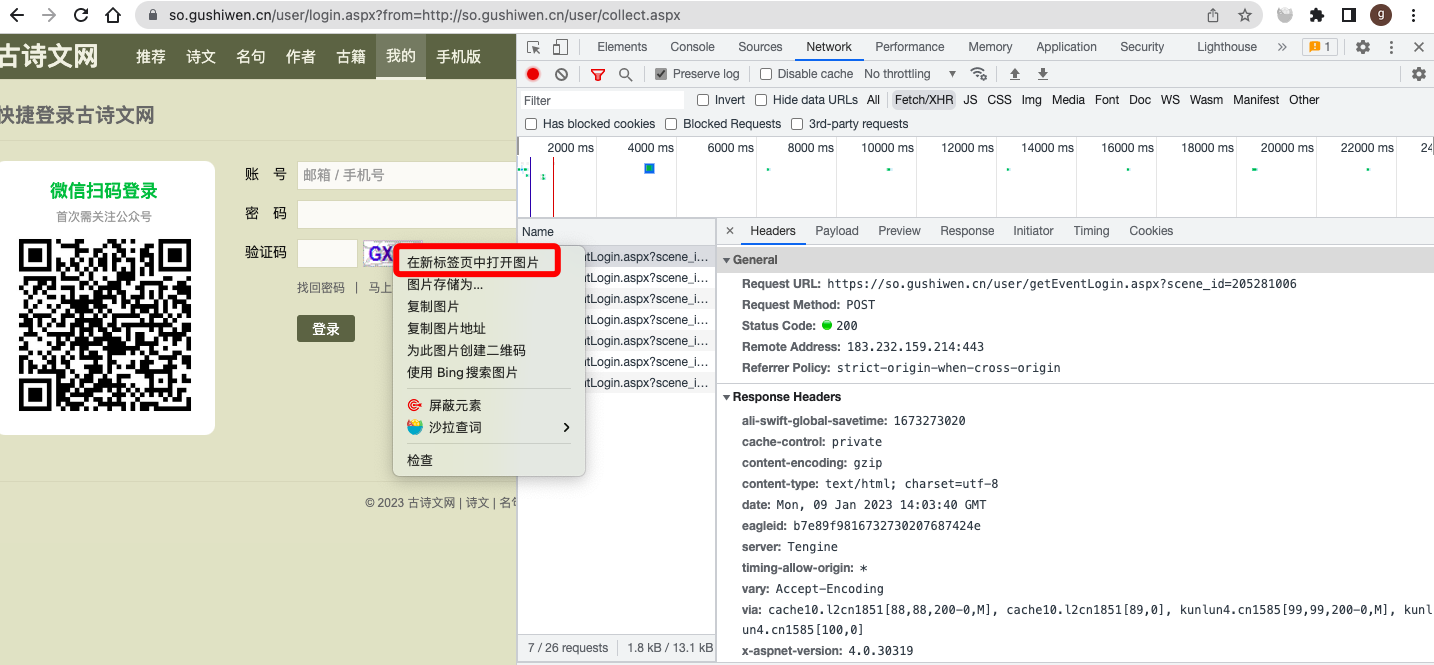Open DevTools more options menu
Screen dimensions: 1434x665
(1392, 47)
